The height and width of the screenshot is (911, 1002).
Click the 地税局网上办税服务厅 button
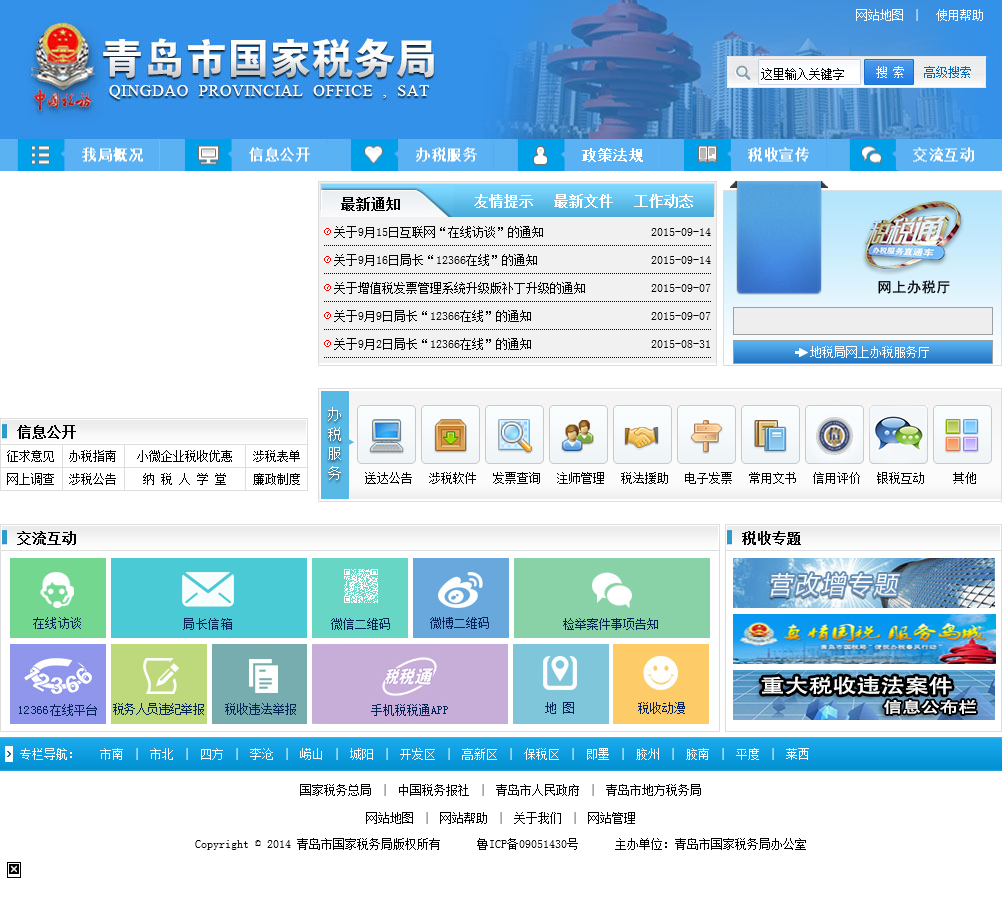[x=862, y=352]
